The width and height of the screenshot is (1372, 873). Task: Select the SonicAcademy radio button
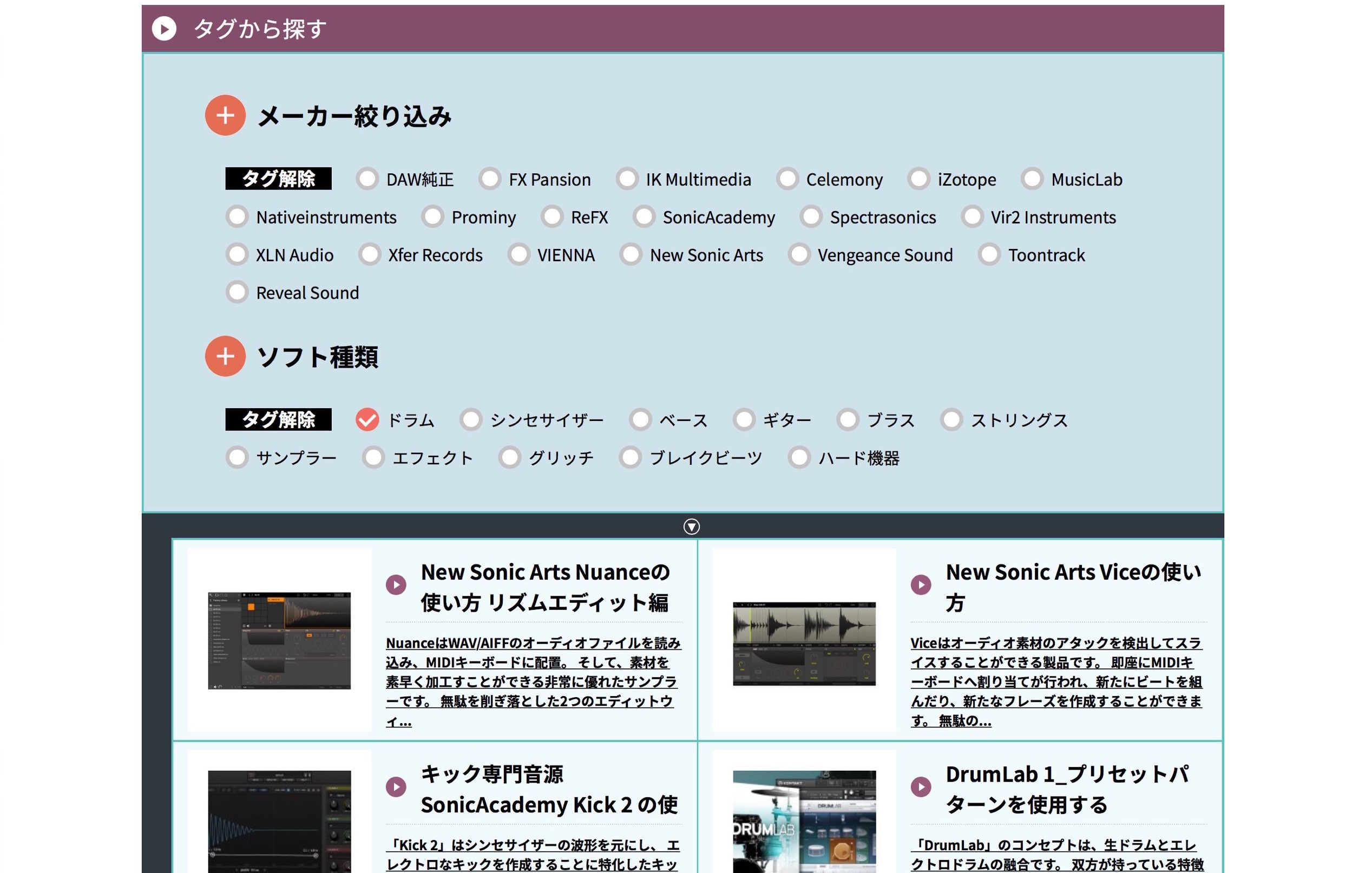(644, 216)
